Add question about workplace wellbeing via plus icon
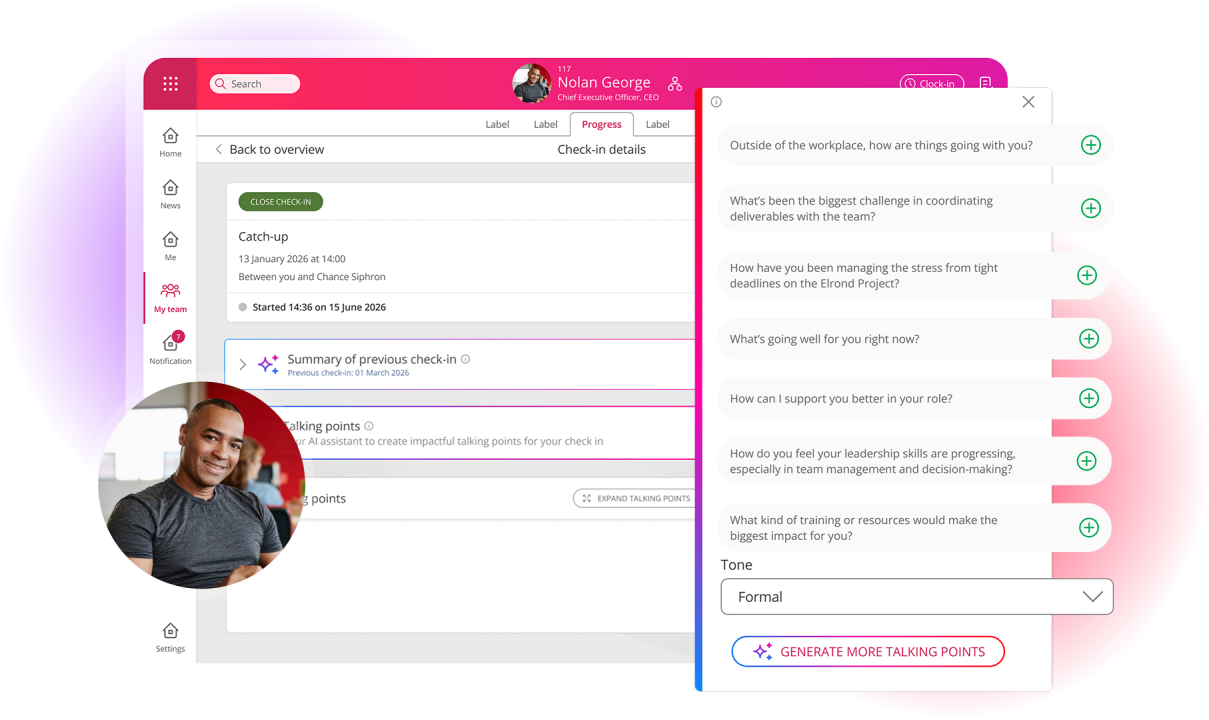The image size is (1209, 720). (1088, 145)
